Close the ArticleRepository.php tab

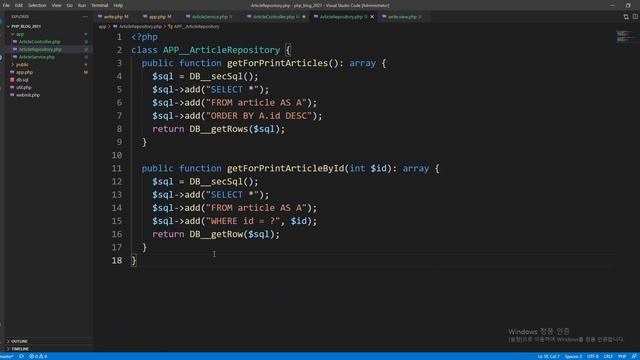pyautogui.click(x=372, y=17)
